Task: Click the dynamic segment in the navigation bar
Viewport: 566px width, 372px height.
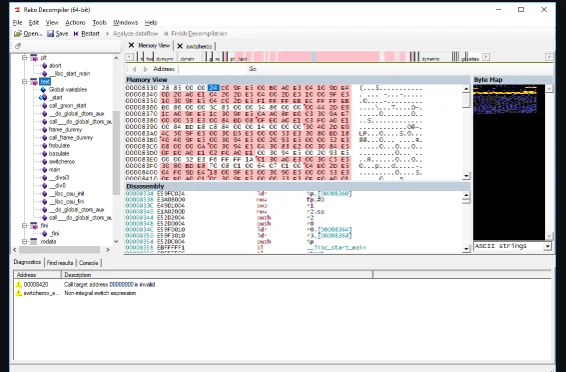Action: click(x=430, y=58)
